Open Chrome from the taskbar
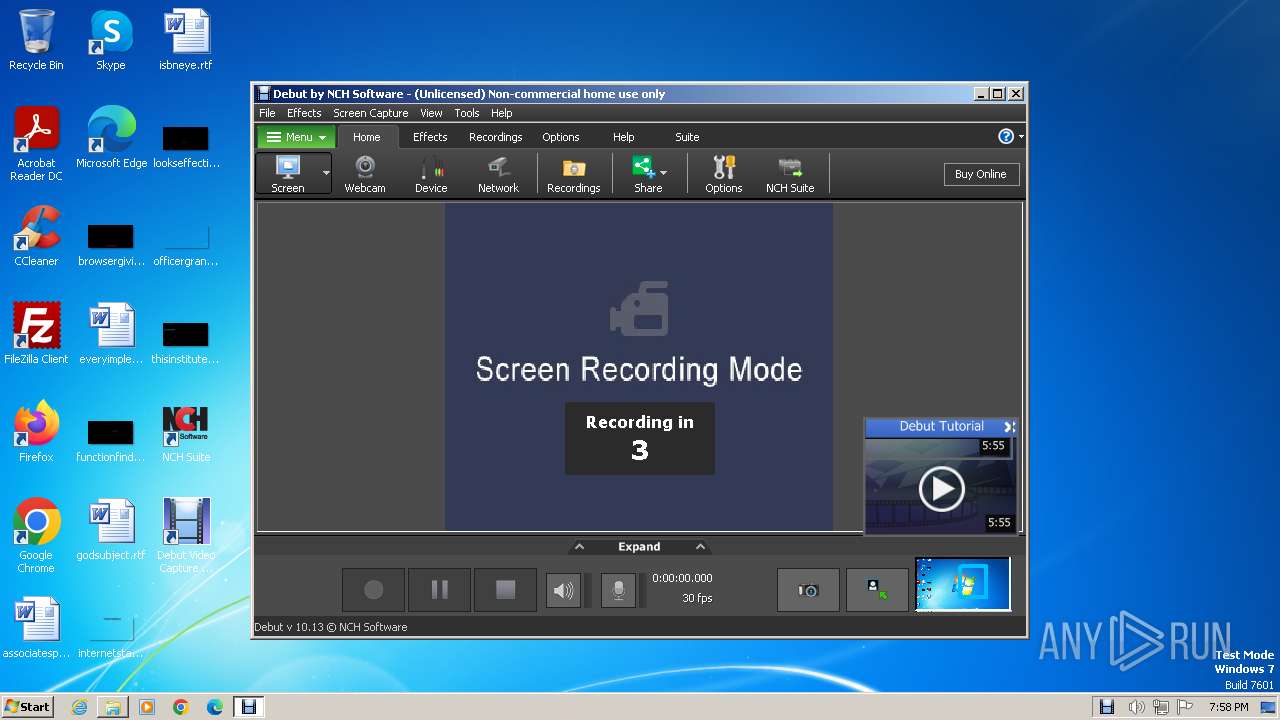This screenshot has width=1280, height=720. pyautogui.click(x=181, y=707)
